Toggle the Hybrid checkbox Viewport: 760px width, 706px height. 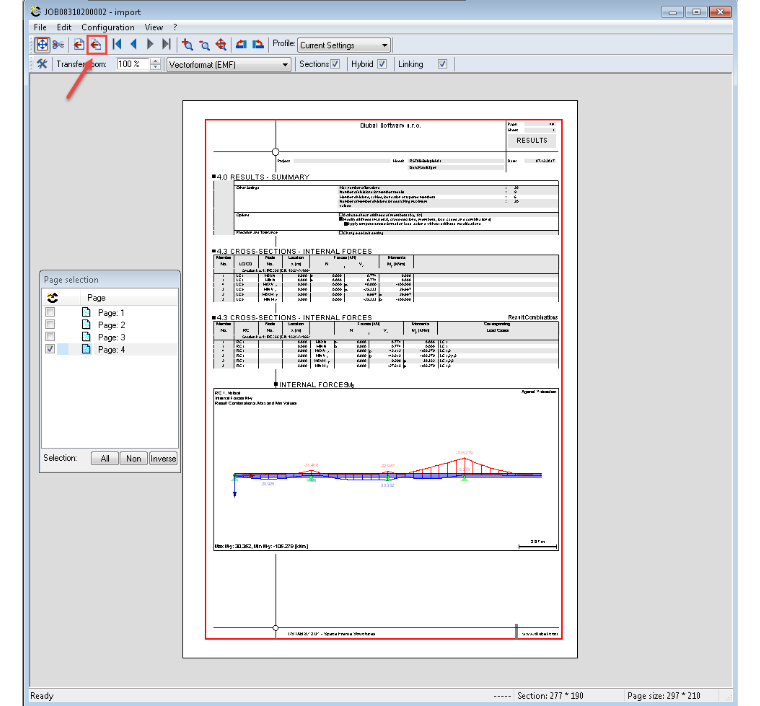coord(382,64)
